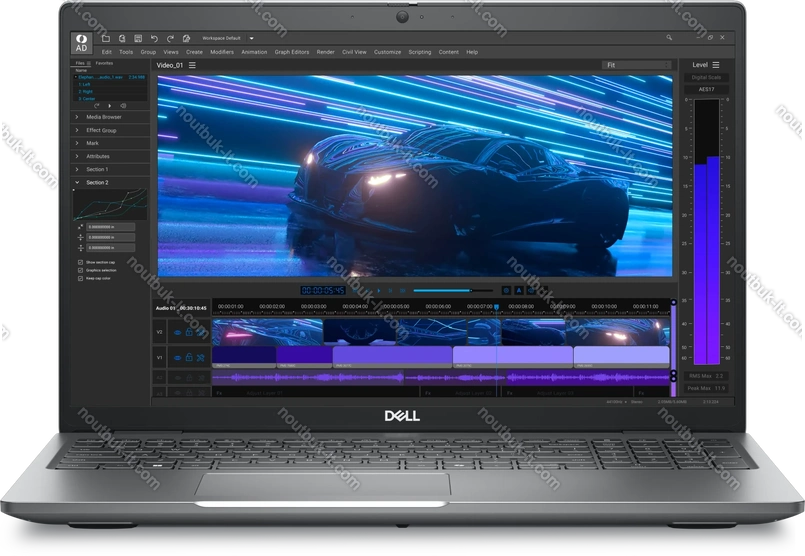Open the search magnifier in title bar

click(669, 38)
